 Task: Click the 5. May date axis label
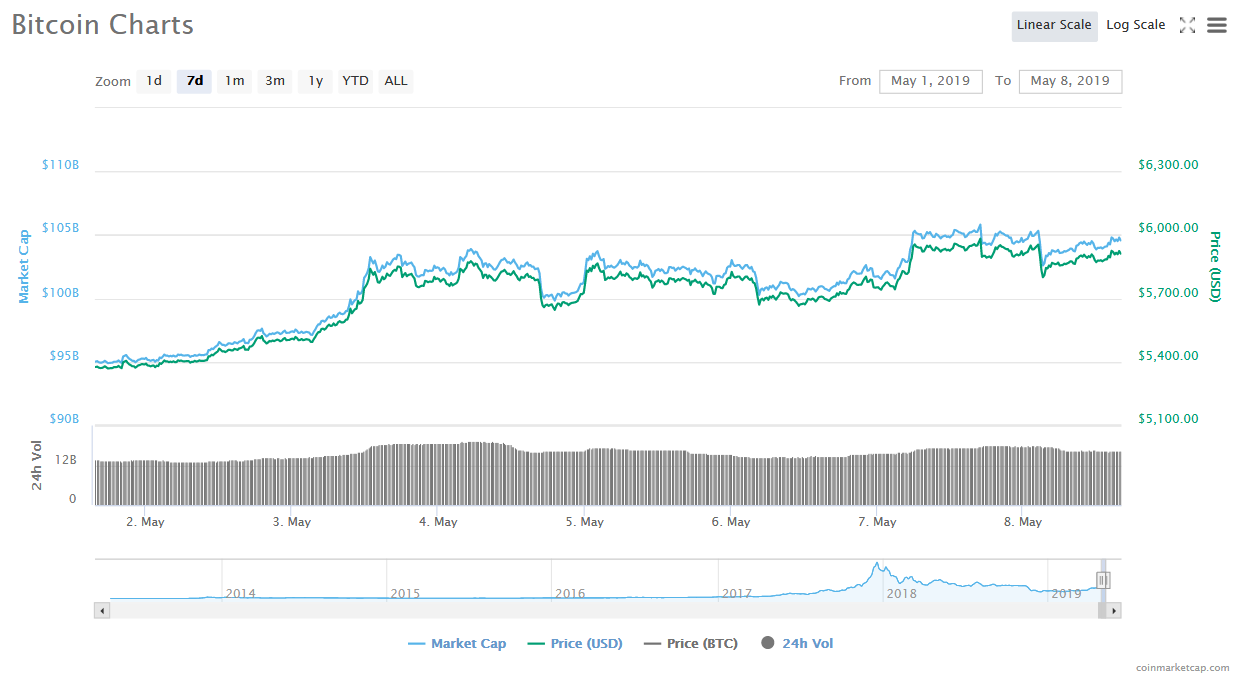tap(584, 522)
